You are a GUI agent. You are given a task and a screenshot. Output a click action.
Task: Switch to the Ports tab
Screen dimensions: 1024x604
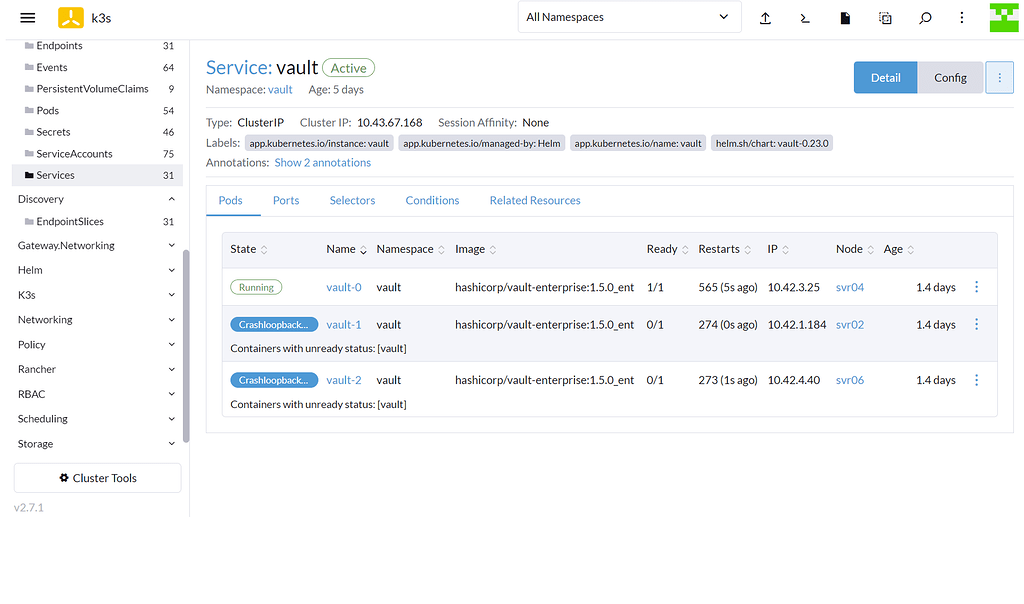point(286,200)
